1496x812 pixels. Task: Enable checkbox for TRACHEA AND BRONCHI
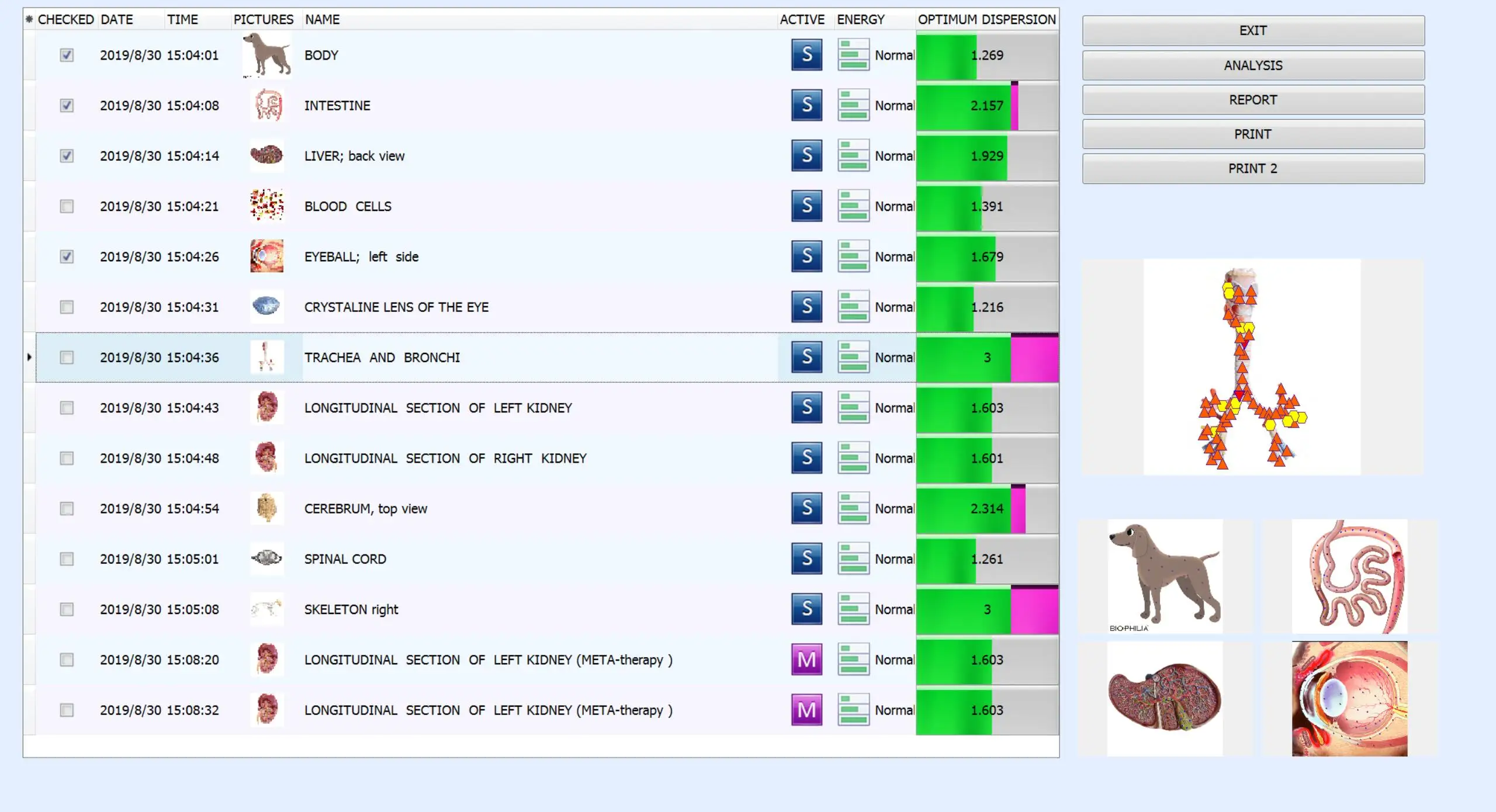[67, 358]
